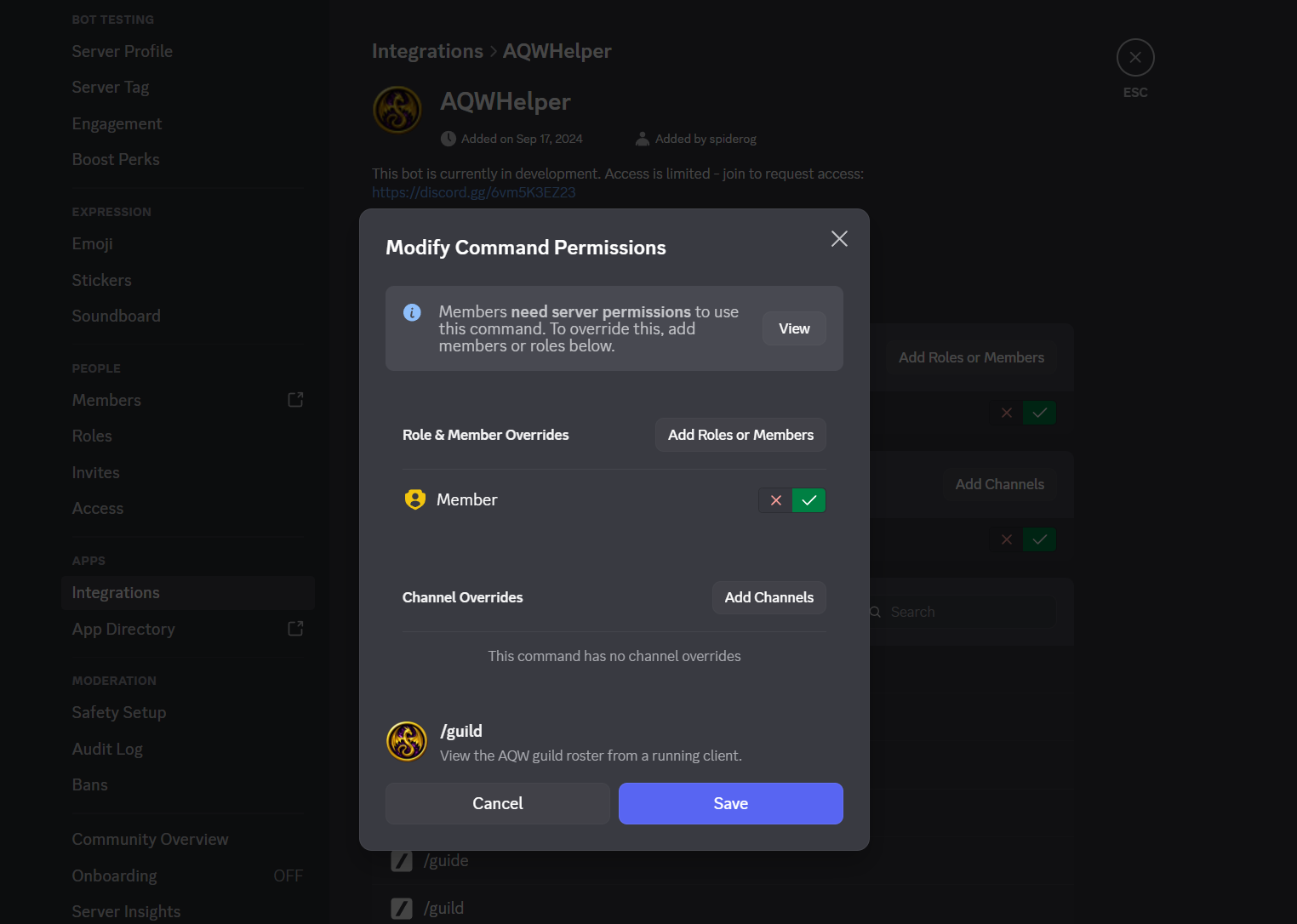Cancel the permission changes
1297x924 pixels.
498,803
